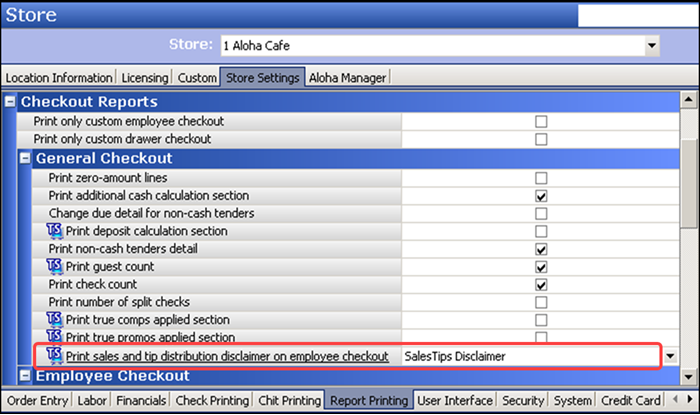Screen dimensions: 700x415
Task: Click Print sales and tip distribution disclaimer link
Action: click(227, 356)
